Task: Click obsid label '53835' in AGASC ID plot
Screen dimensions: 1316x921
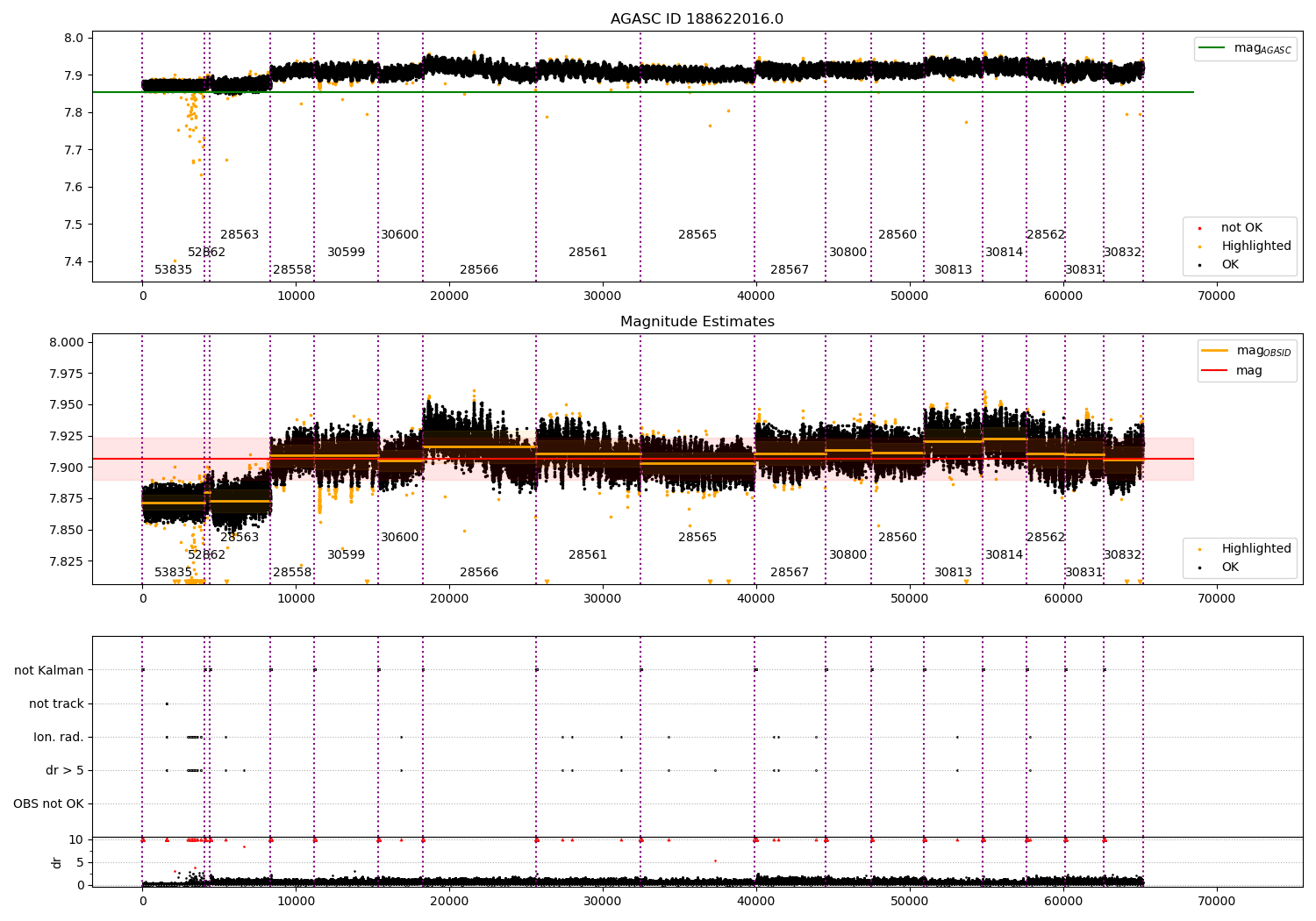Action: [174, 270]
